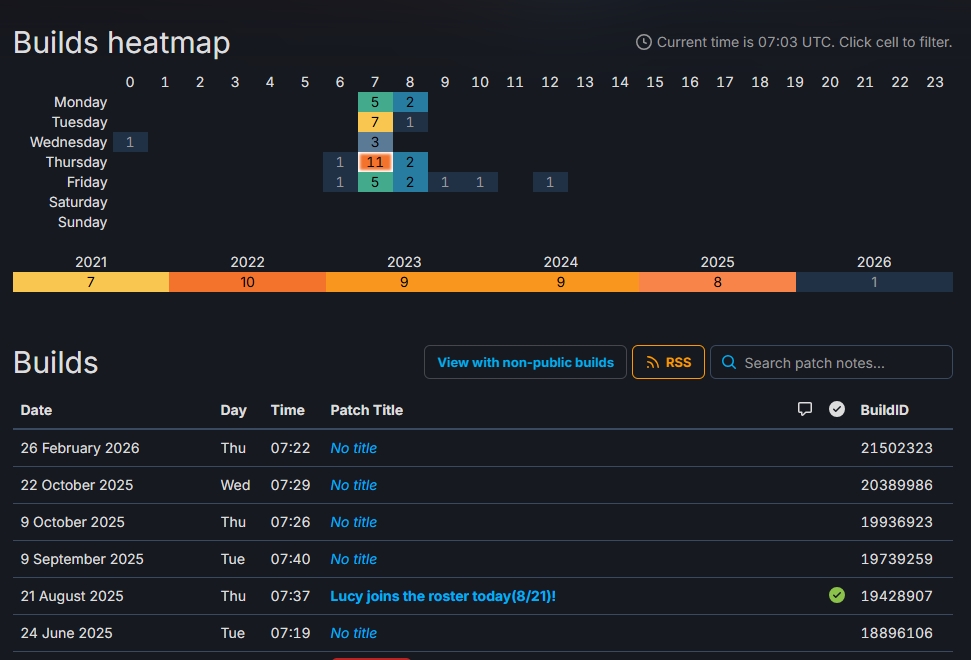Open Lucy joins the roster today patch link
Image resolution: width=971 pixels, height=660 pixels.
(x=443, y=596)
